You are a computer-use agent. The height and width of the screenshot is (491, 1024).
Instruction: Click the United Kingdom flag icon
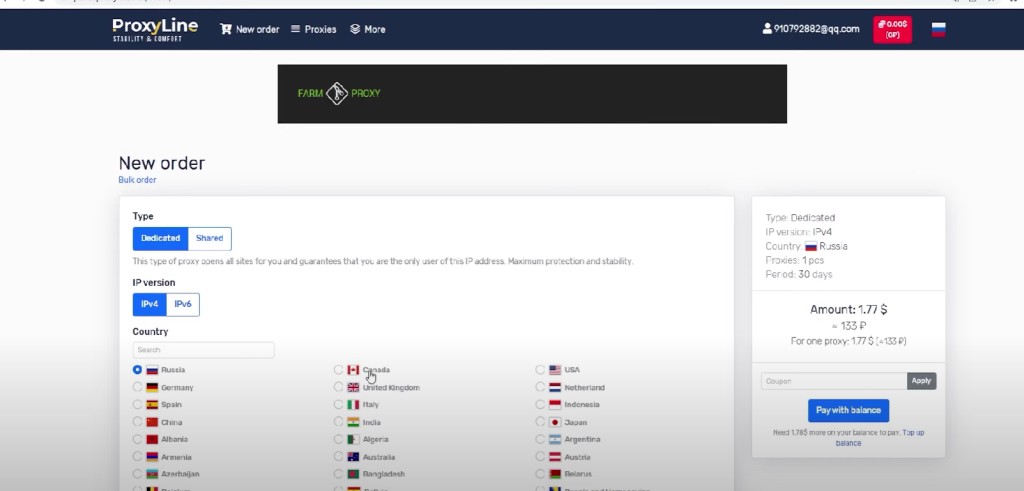click(x=353, y=387)
